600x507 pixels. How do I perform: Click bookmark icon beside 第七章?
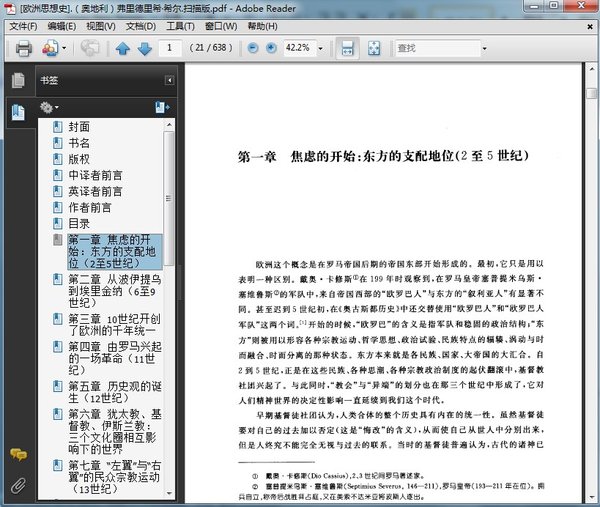pos(58,466)
